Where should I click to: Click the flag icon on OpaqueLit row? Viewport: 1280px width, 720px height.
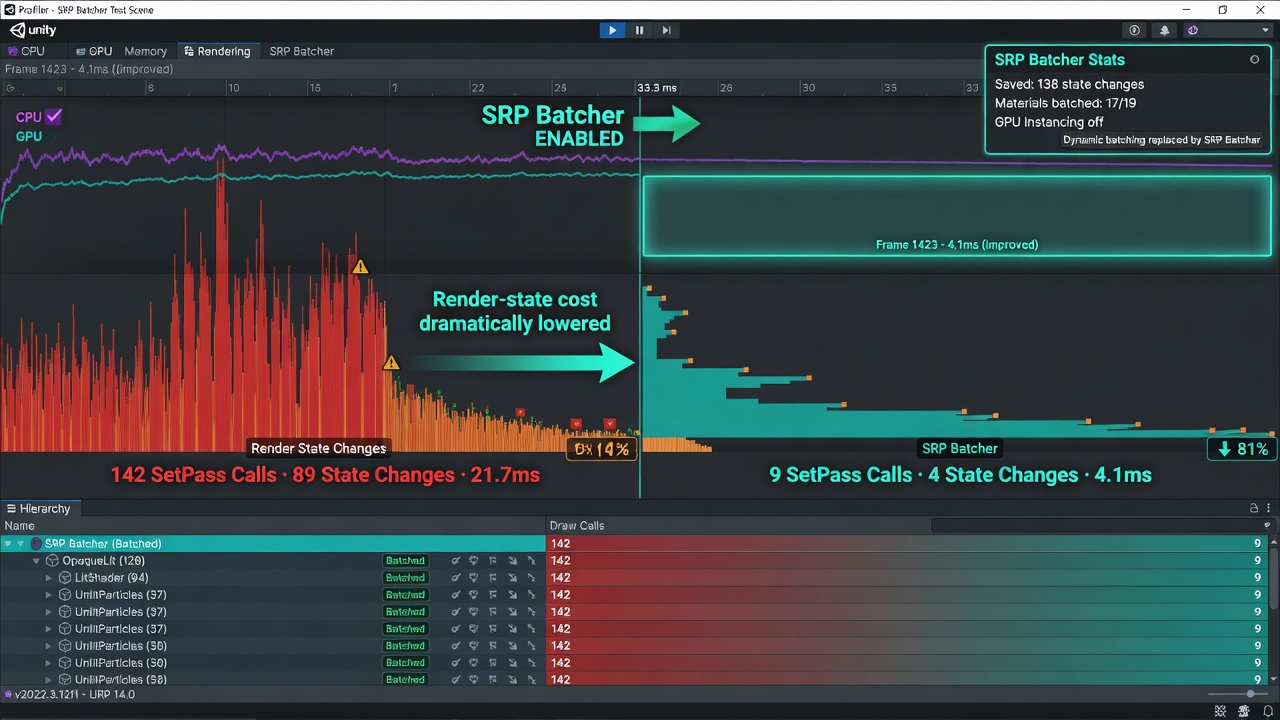coord(493,561)
